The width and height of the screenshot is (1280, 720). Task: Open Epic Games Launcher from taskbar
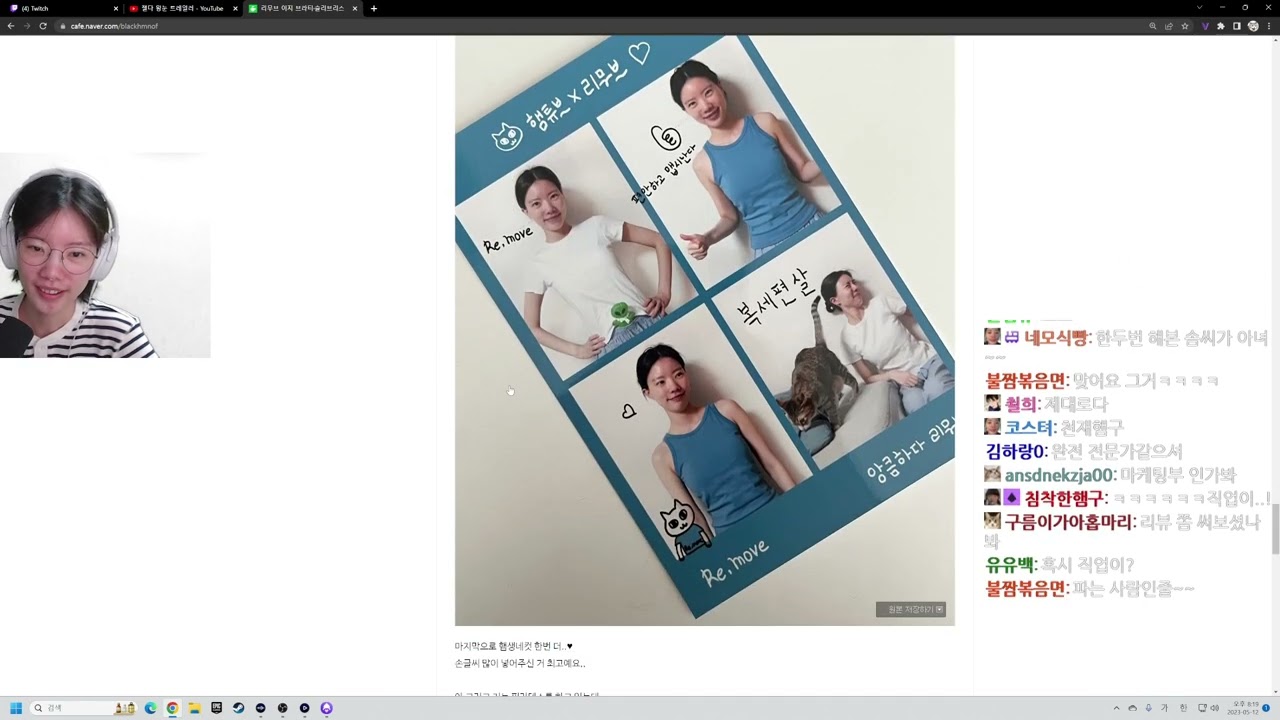coord(216,708)
